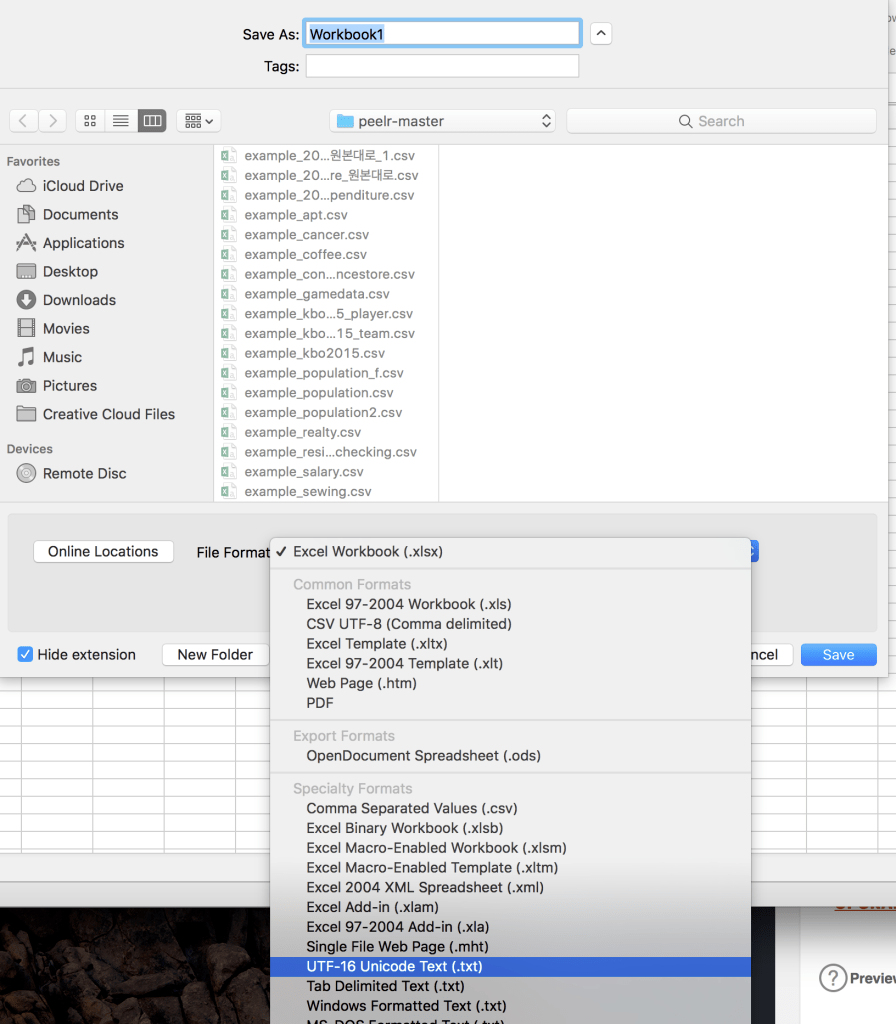The width and height of the screenshot is (896, 1024).
Task: Choose OpenDocument Spreadsheet (.ods) format
Action: tap(510, 756)
